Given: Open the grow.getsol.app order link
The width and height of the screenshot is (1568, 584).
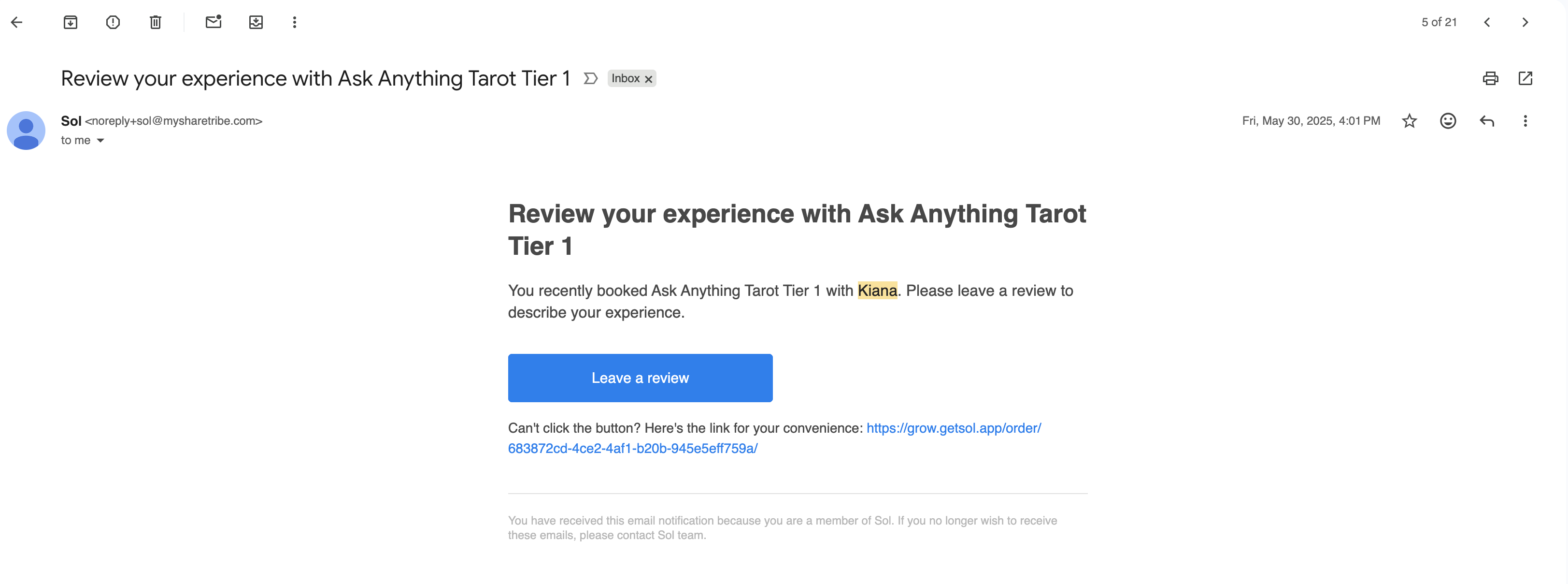Looking at the screenshot, I should point(953,428).
